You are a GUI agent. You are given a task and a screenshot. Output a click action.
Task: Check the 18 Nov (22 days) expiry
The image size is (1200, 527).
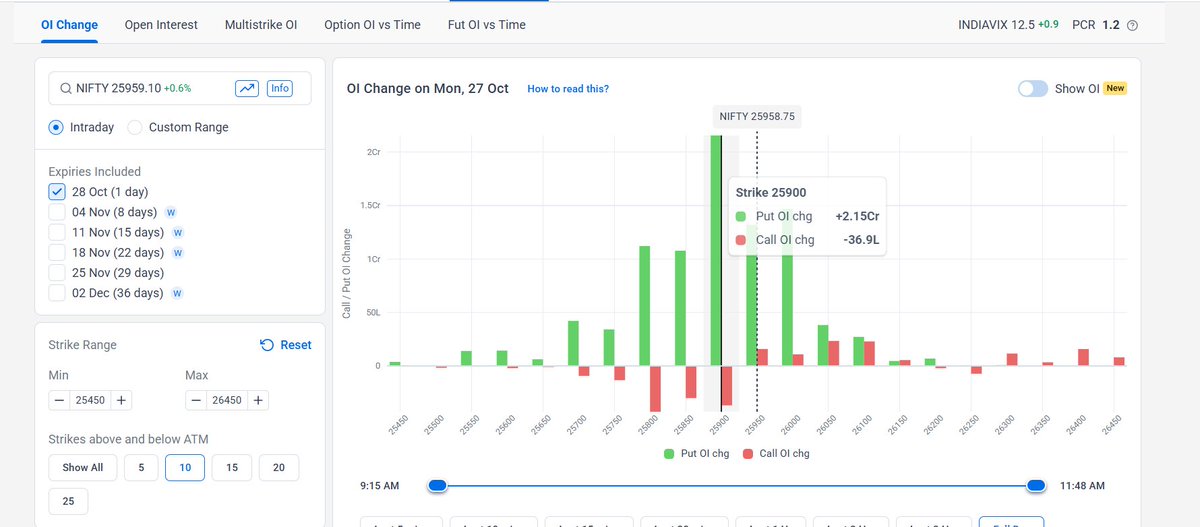click(57, 253)
